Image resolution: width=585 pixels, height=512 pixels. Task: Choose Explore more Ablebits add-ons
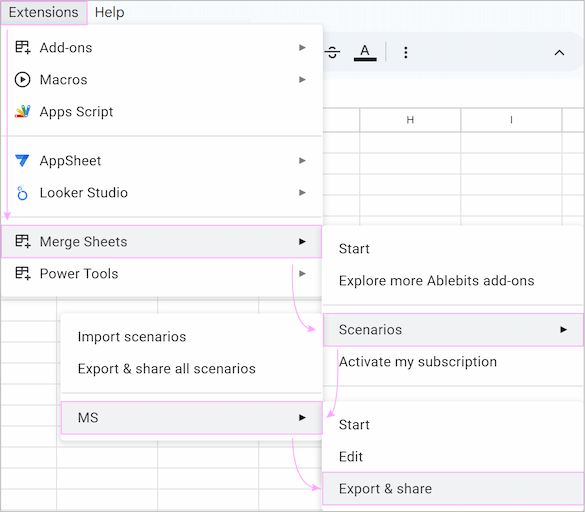click(x=453, y=281)
